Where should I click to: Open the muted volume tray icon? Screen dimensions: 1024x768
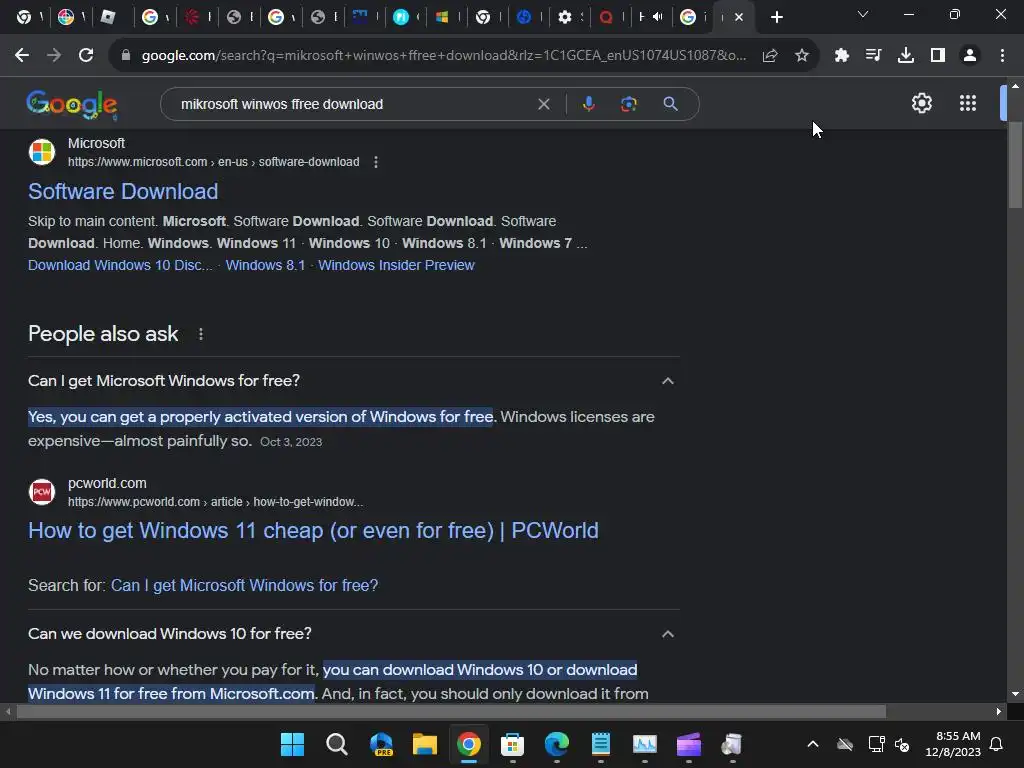coord(903,744)
